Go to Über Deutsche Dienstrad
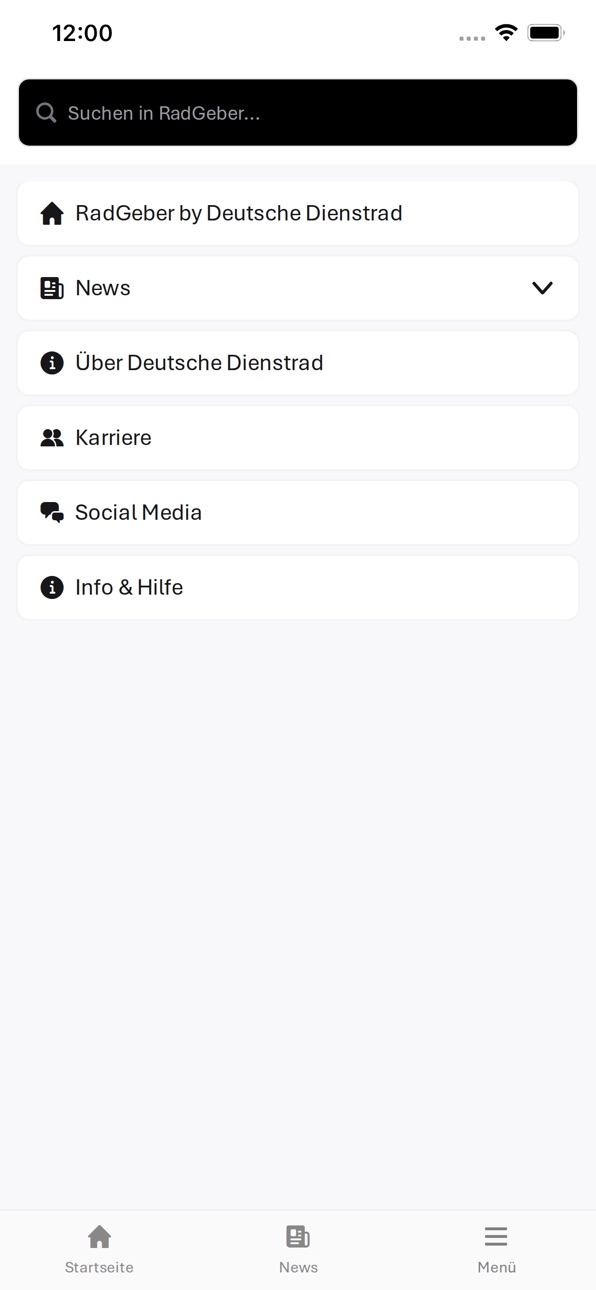This screenshot has height=1290, width=596. [x=298, y=363]
